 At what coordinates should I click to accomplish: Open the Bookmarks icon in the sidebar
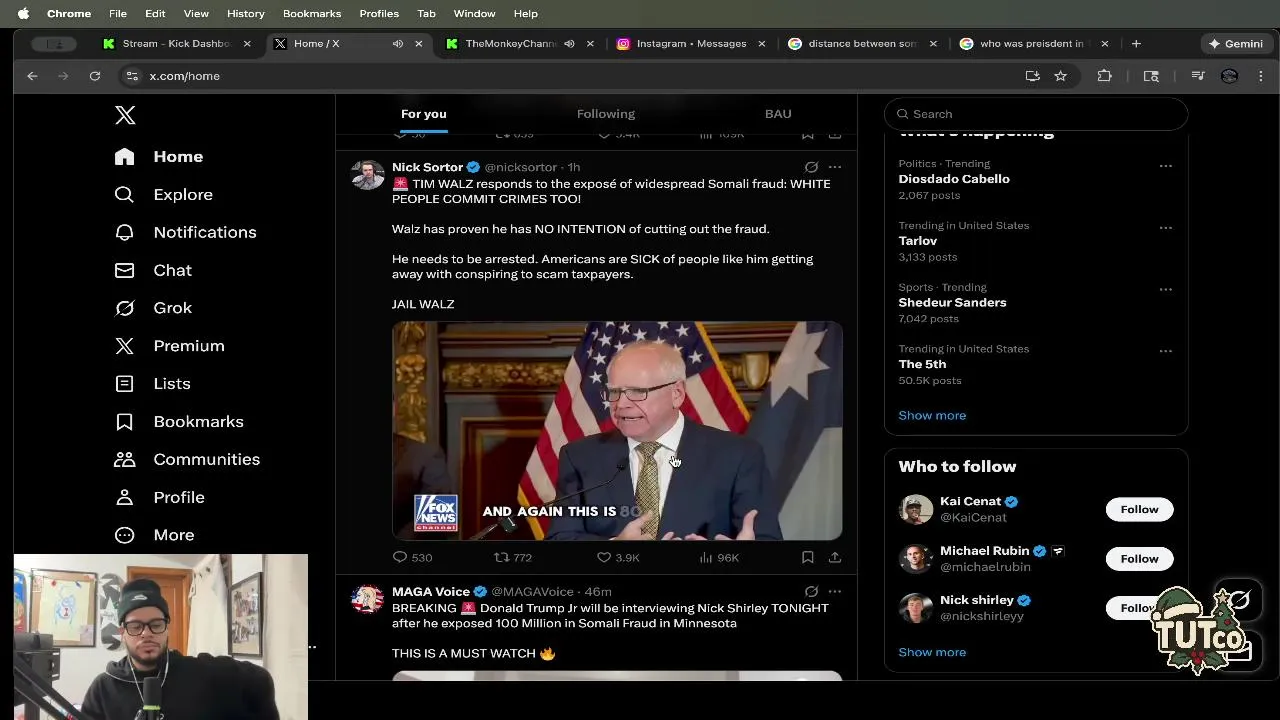click(124, 422)
